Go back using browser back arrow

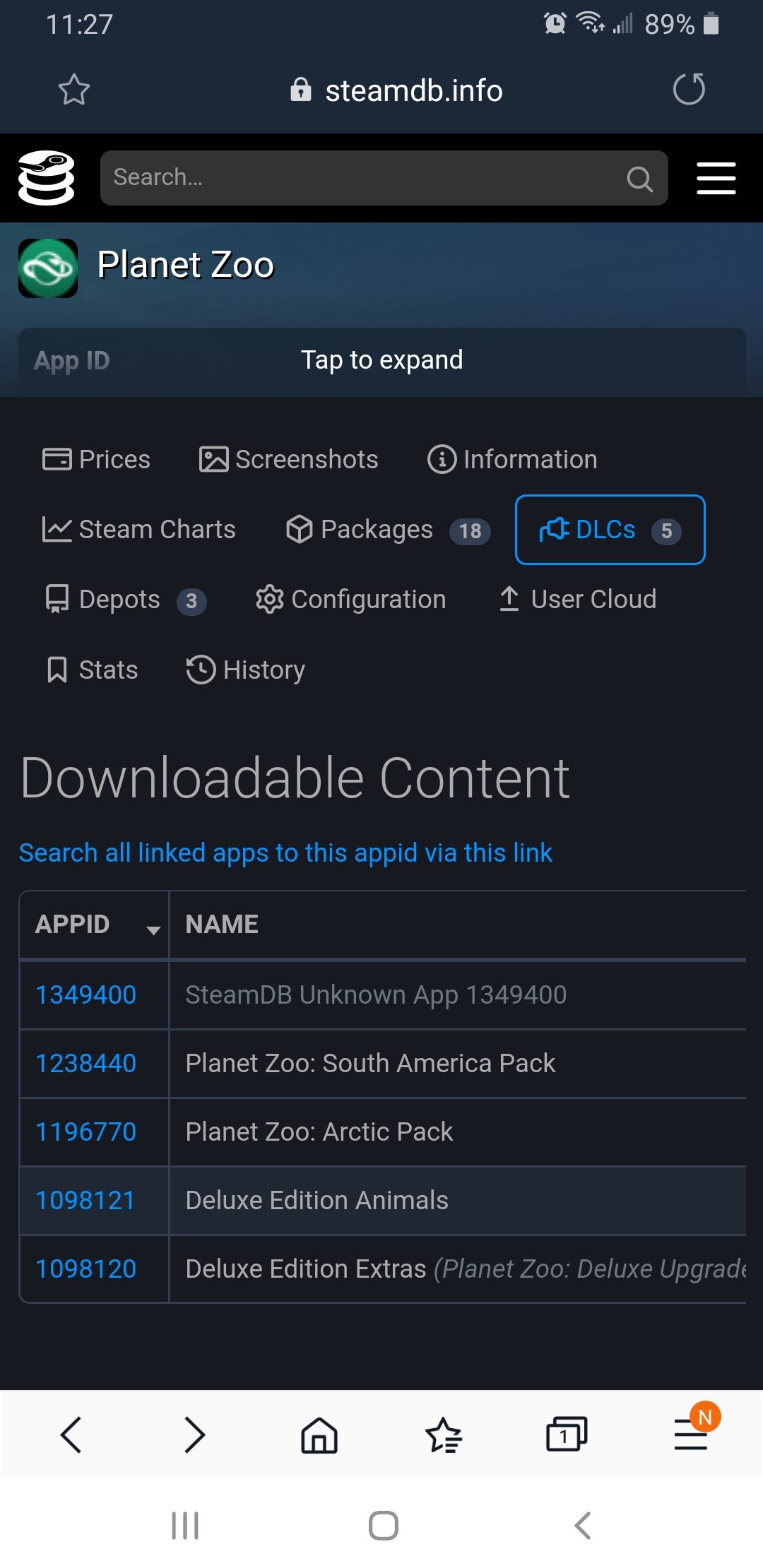click(71, 1435)
